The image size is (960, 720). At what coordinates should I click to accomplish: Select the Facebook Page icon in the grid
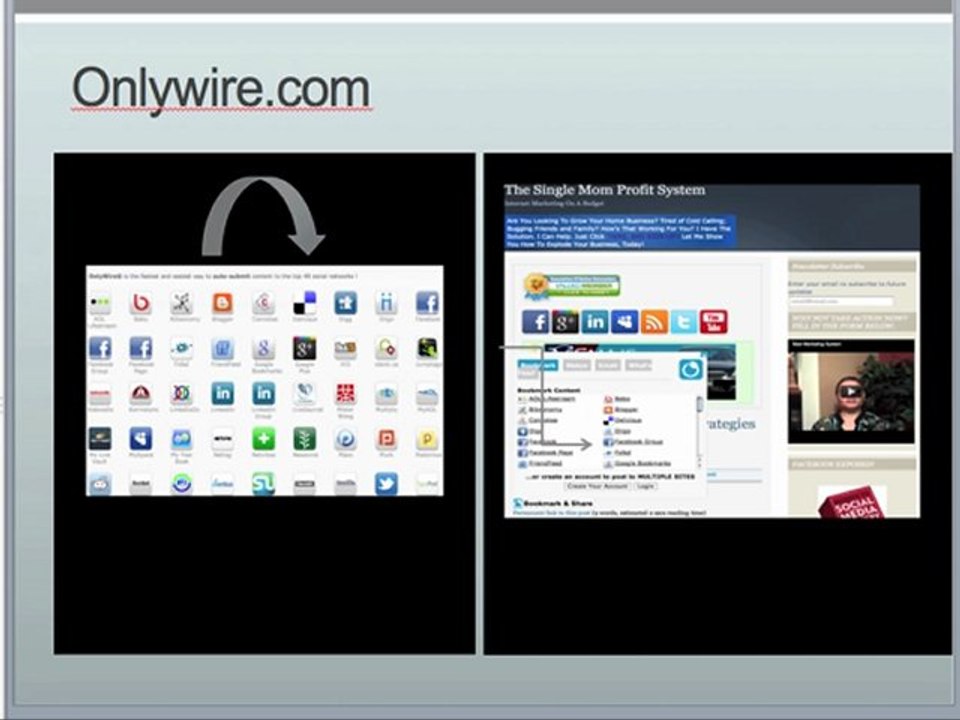tap(141, 348)
